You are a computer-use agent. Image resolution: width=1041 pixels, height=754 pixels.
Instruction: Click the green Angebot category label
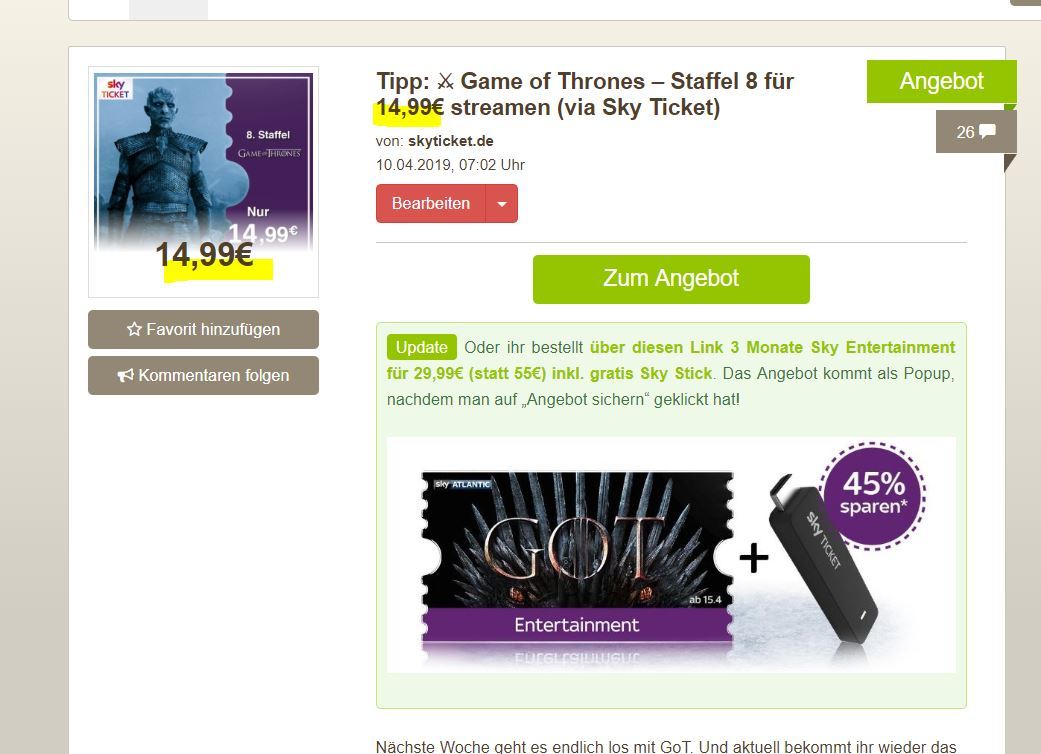(x=941, y=82)
